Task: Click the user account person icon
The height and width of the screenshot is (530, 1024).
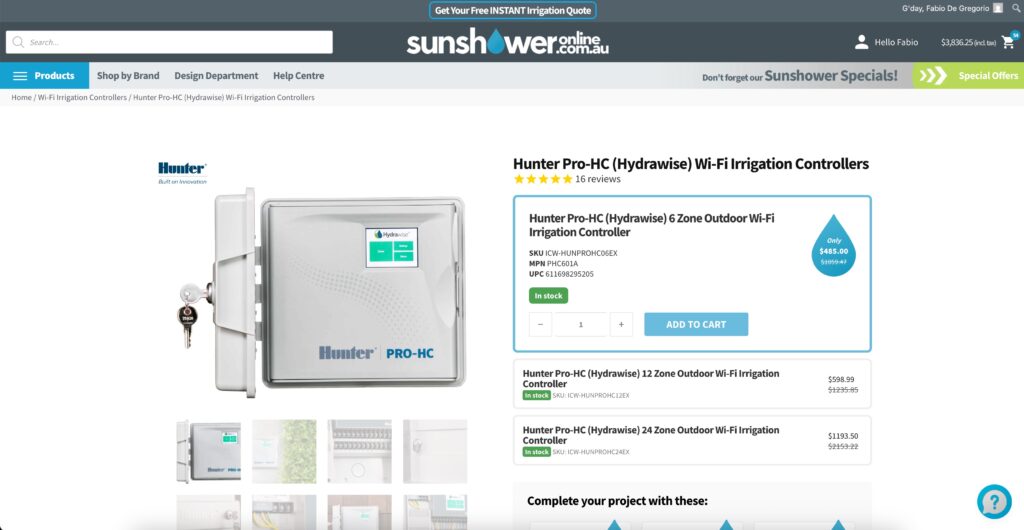Action: [x=861, y=42]
